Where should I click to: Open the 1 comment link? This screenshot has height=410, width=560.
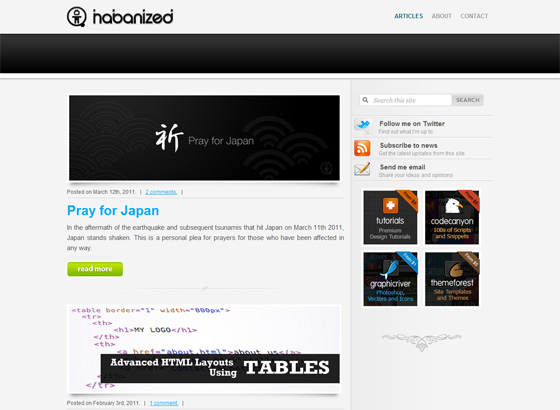tap(164, 403)
